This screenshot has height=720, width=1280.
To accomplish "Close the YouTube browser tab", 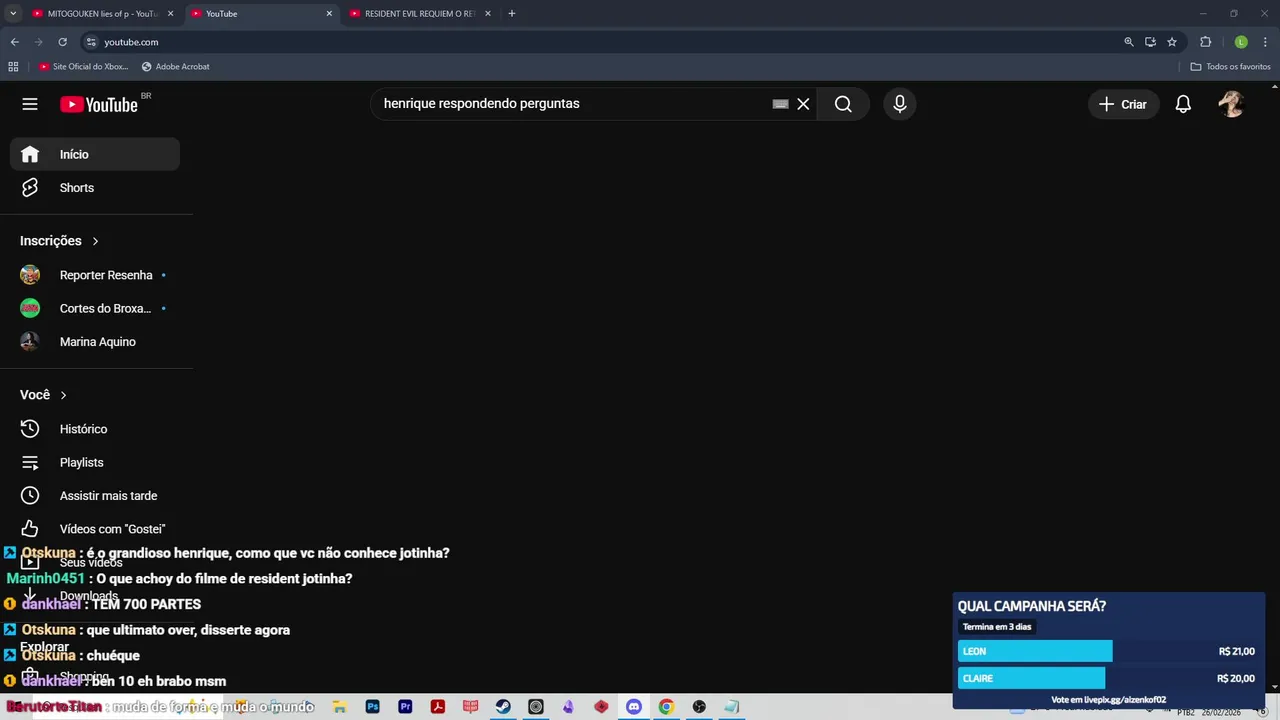I will tap(329, 14).
